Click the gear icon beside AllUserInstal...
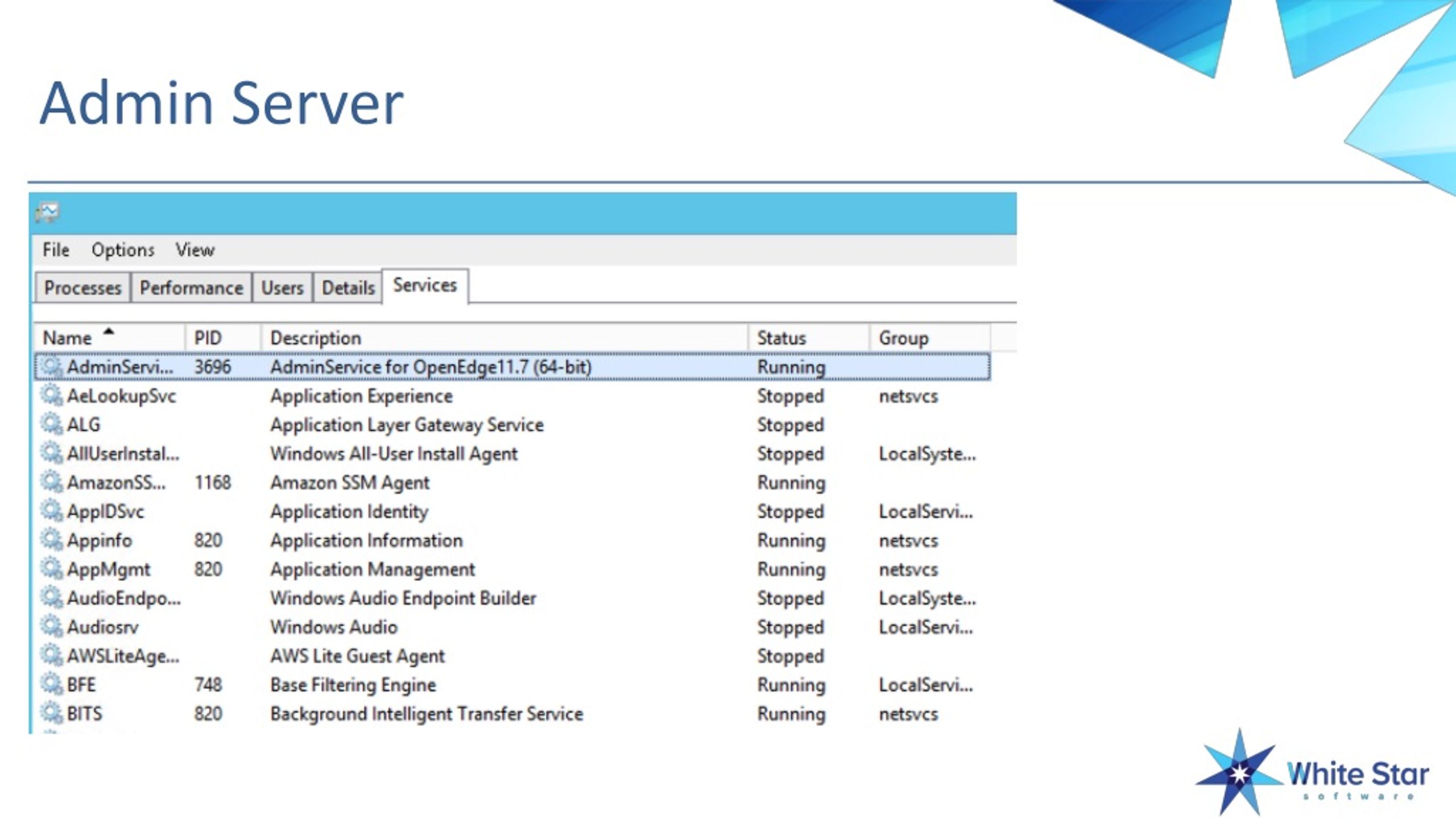The height and width of the screenshot is (819, 1456). (52, 453)
